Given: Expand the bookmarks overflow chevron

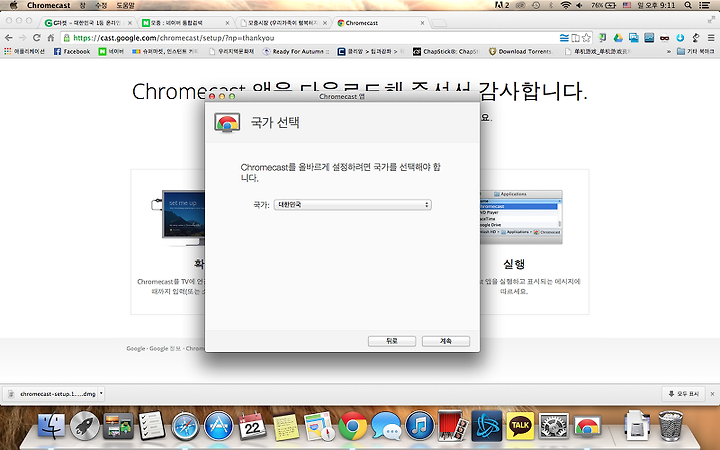Looking at the screenshot, I should point(669,51).
